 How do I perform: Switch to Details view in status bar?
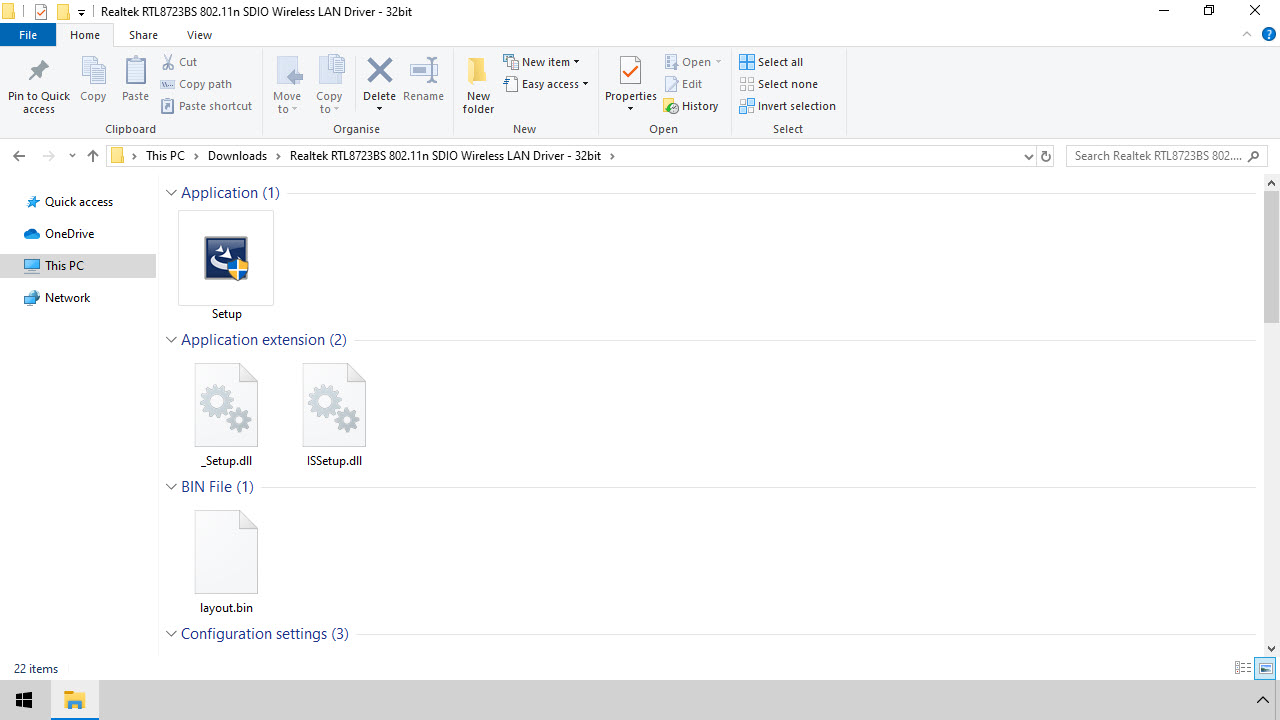tap(1243, 668)
